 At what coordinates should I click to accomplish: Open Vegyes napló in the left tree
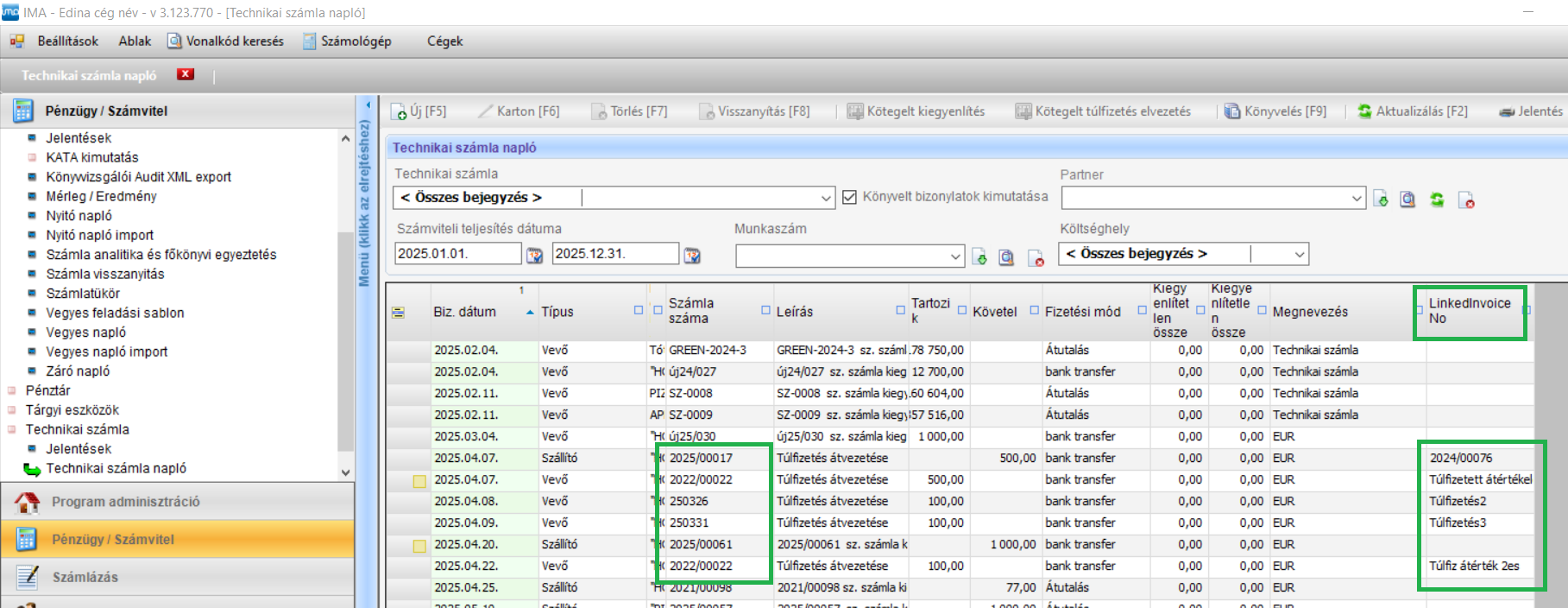point(85,332)
